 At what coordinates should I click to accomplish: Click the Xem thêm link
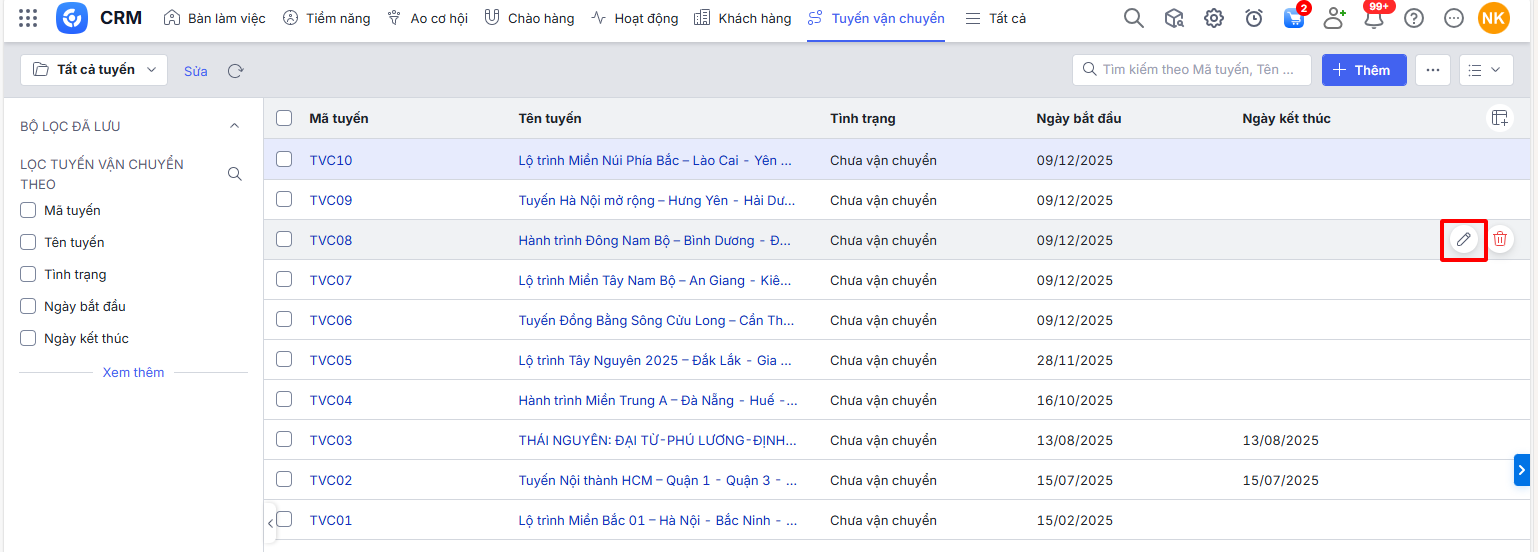pyautogui.click(x=133, y=372)
